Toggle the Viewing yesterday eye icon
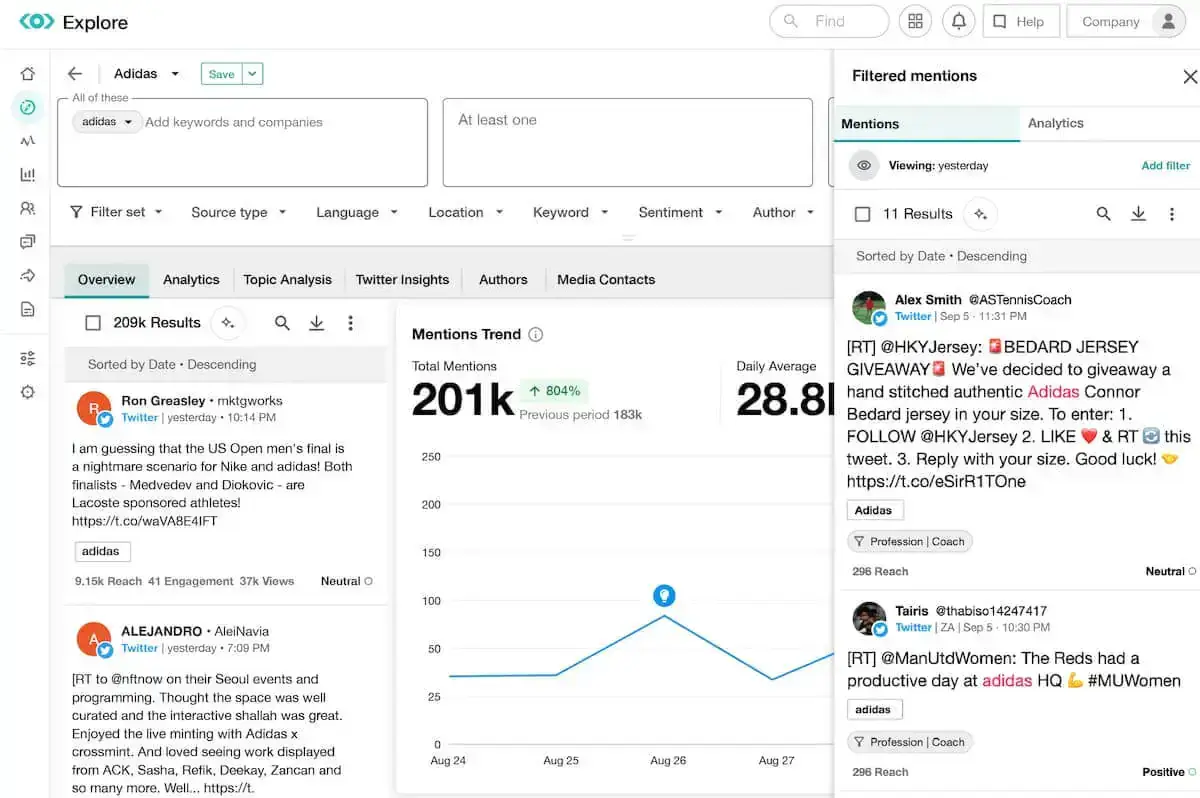This screenshot has height=798, width=1200. [x=864, y=165]
